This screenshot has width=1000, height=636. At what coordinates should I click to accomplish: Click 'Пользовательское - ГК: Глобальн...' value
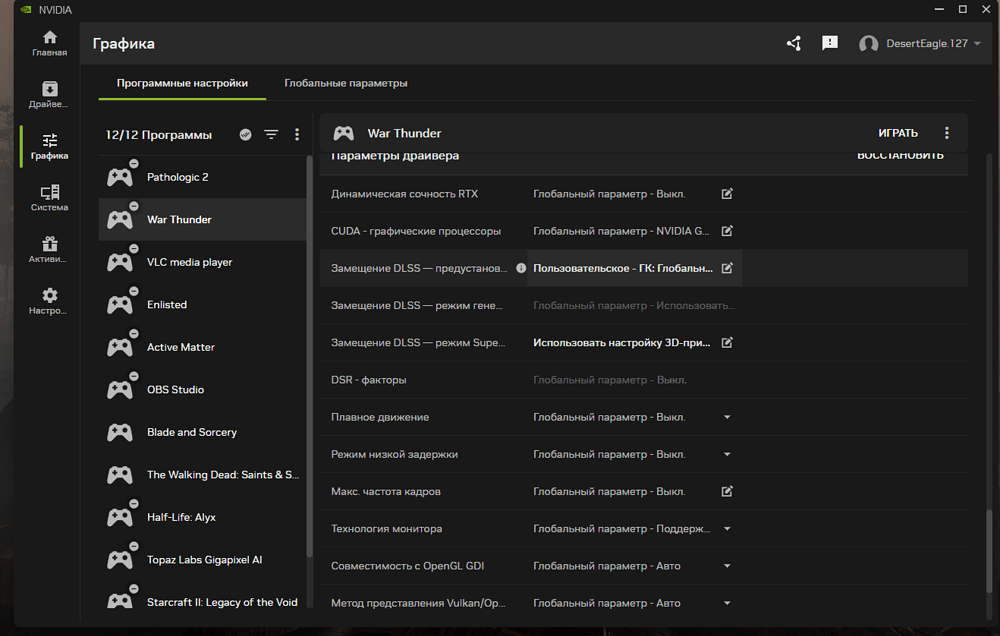point(623,268)
